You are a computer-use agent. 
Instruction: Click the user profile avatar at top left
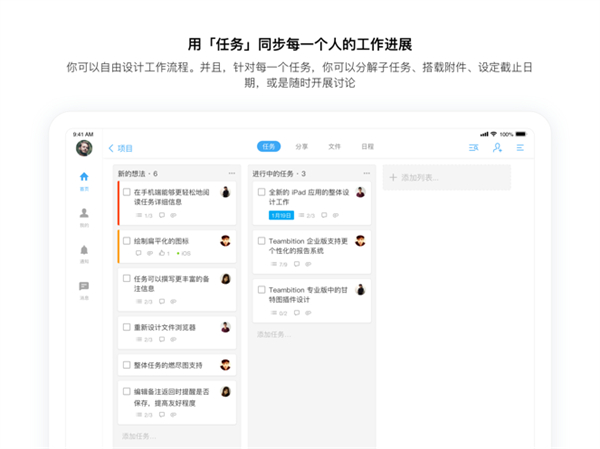[84, 148]
